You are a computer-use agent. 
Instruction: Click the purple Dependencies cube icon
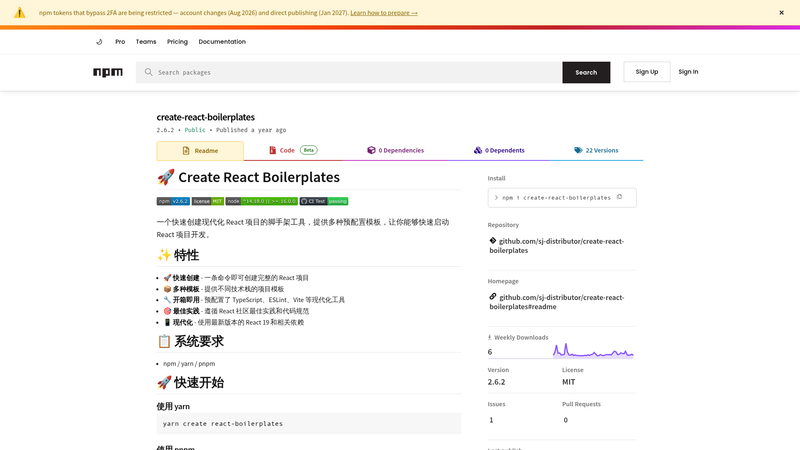click(371, 150)
